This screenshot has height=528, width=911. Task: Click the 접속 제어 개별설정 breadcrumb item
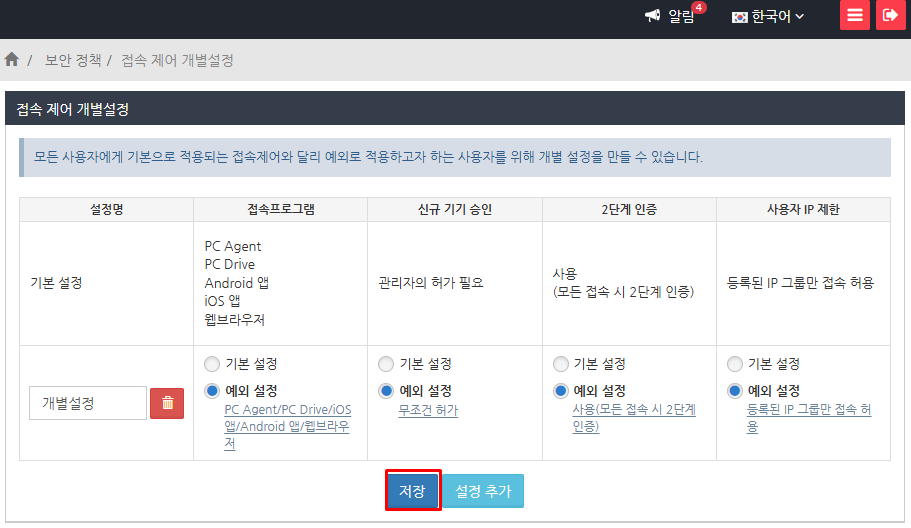tap(177, 60)
